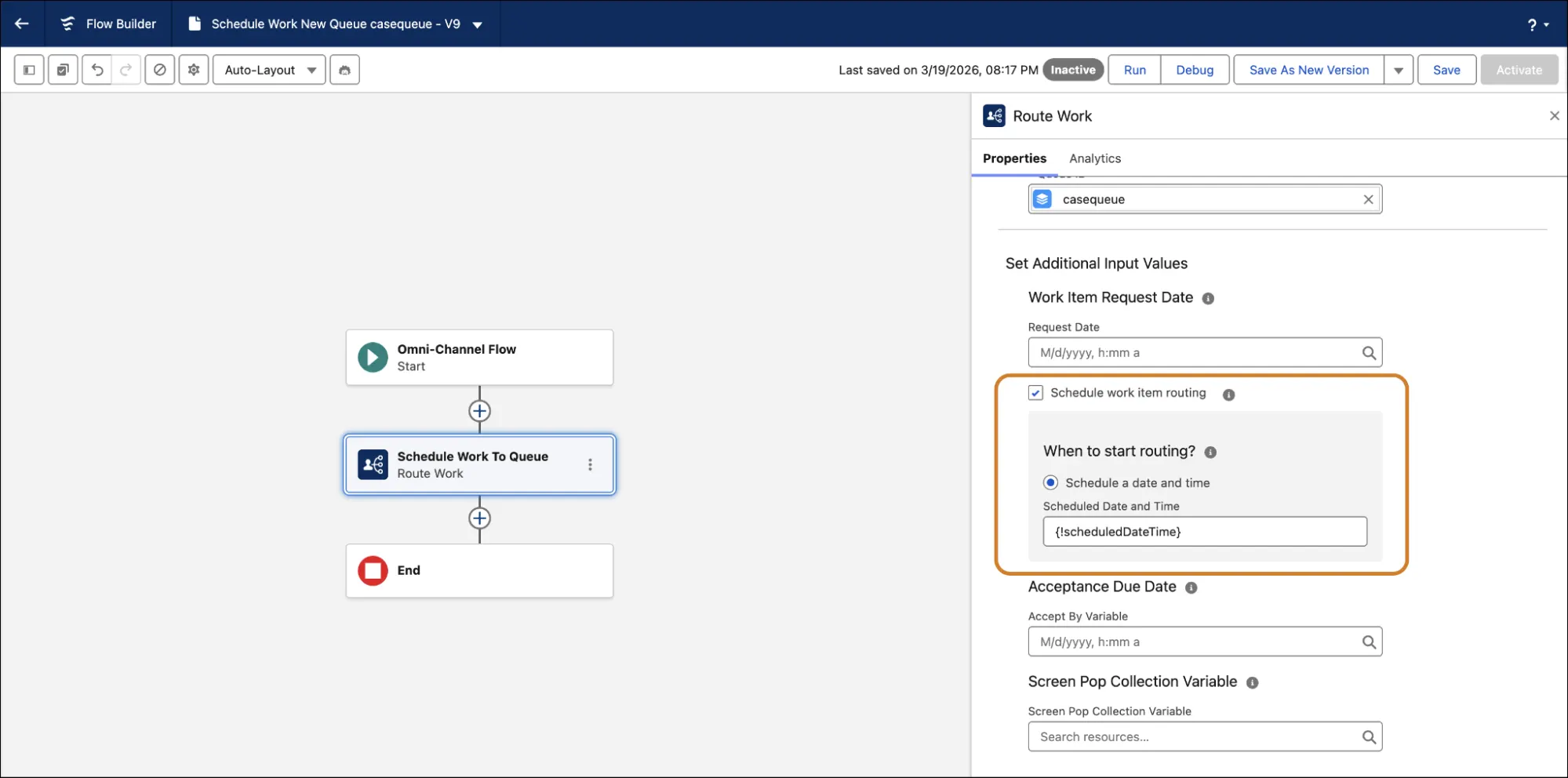Open the Auto-Layout dropdown

click(269, 70)
